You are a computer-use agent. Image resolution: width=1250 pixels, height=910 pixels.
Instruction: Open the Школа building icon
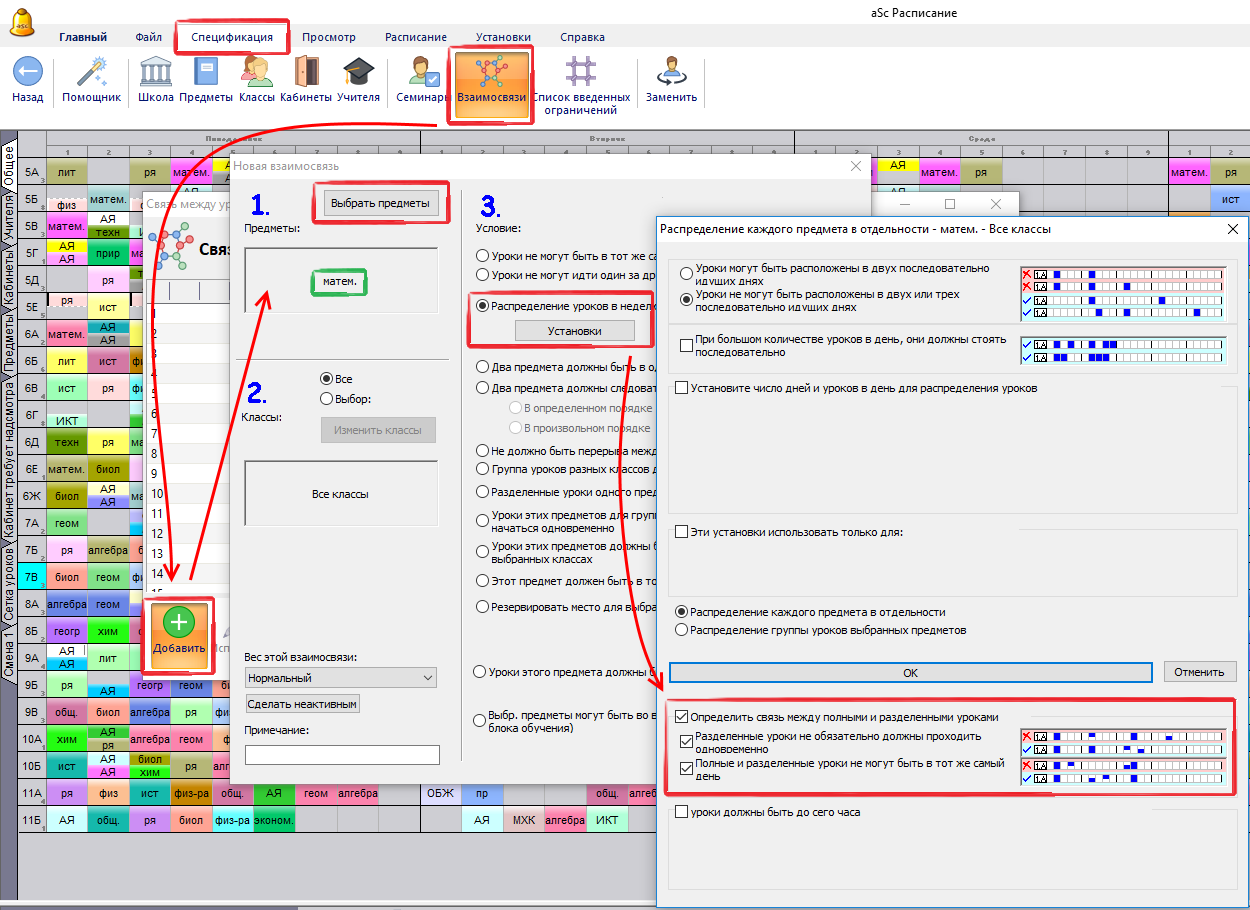coord(156,73)
